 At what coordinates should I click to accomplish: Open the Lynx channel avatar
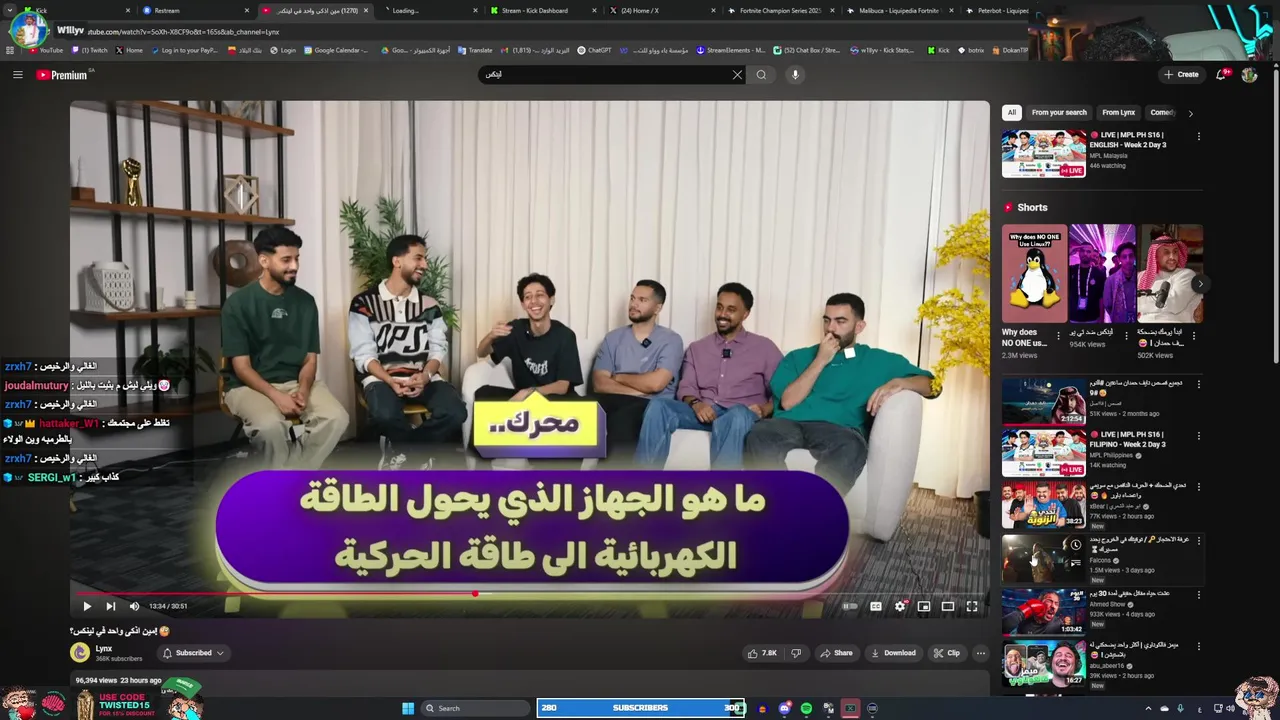click(80, 653)
